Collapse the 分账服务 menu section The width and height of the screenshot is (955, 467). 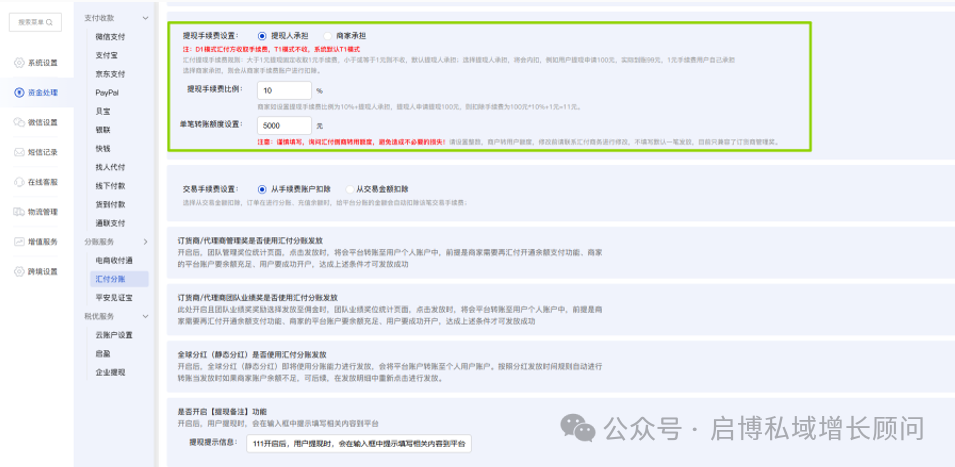(x=146, y=242)
